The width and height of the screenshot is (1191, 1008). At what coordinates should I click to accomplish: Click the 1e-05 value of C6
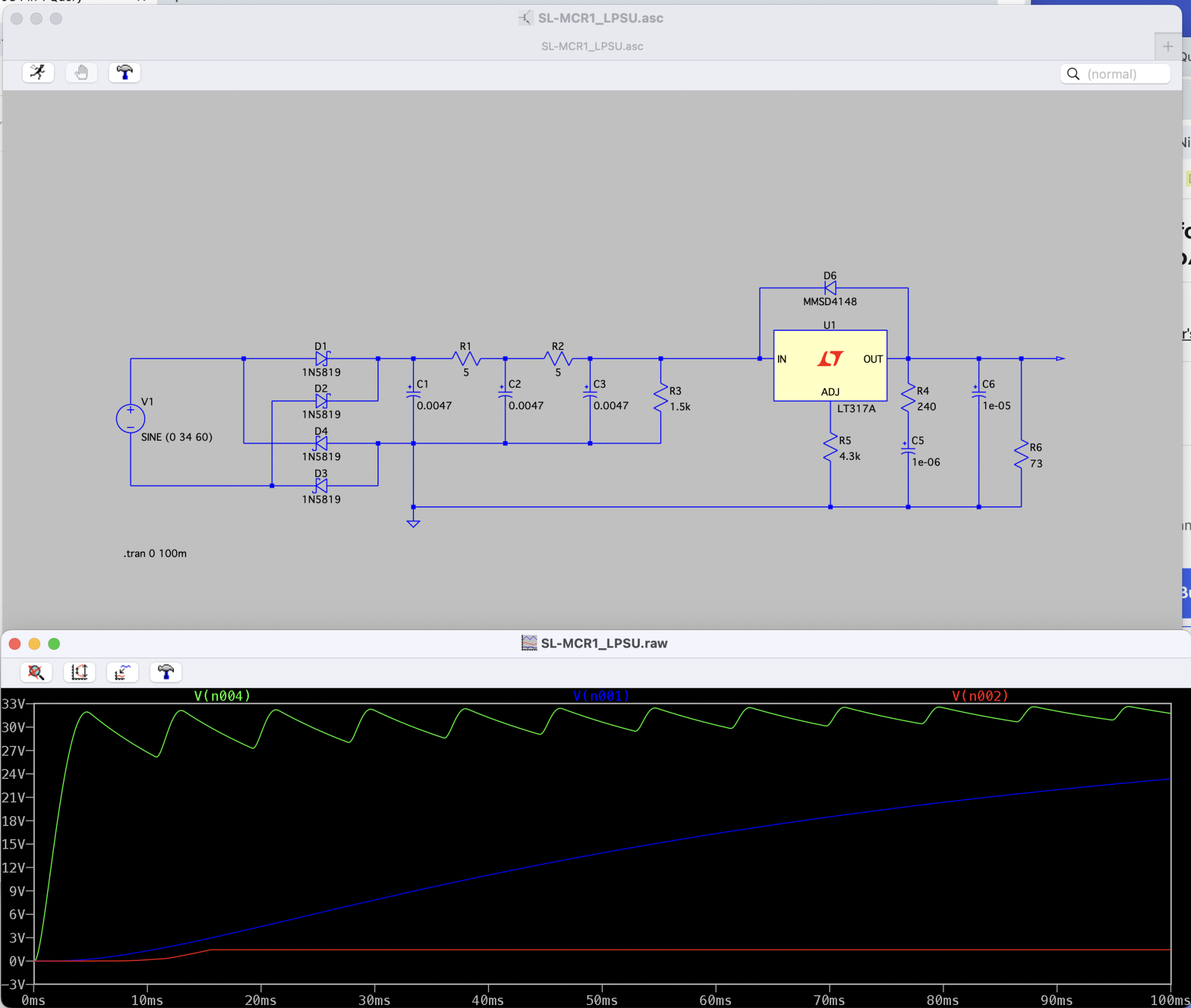tap(997, 406)
